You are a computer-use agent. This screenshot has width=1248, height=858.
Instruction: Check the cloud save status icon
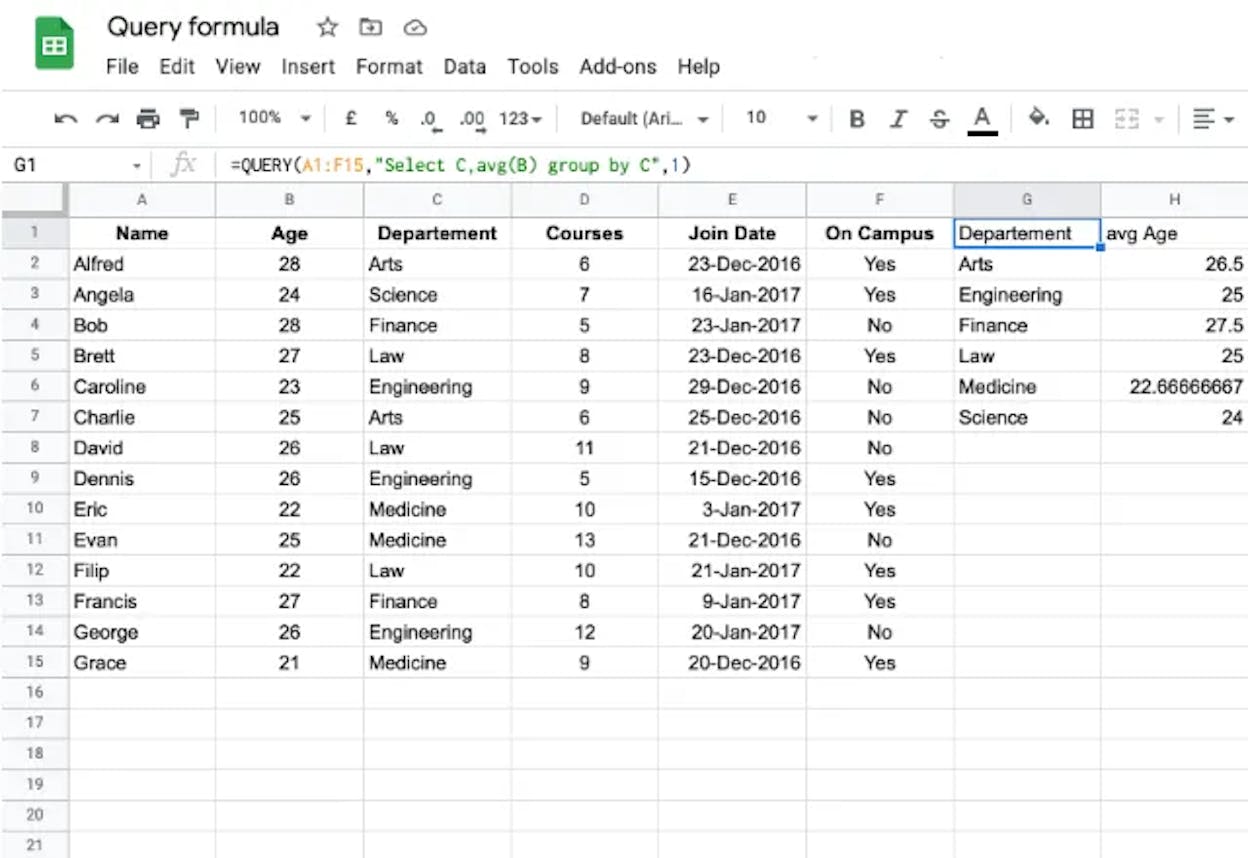tap(415, 28)
